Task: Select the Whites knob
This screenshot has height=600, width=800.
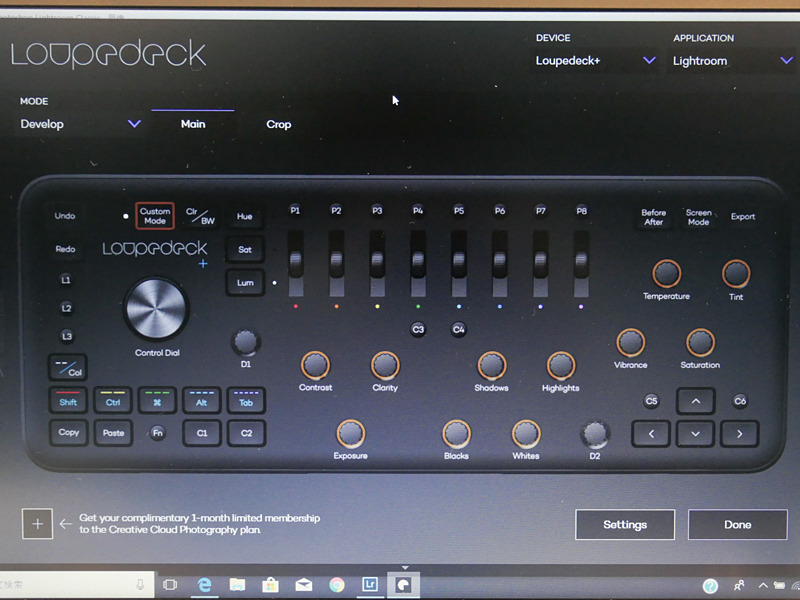Action: click(526, 434)
